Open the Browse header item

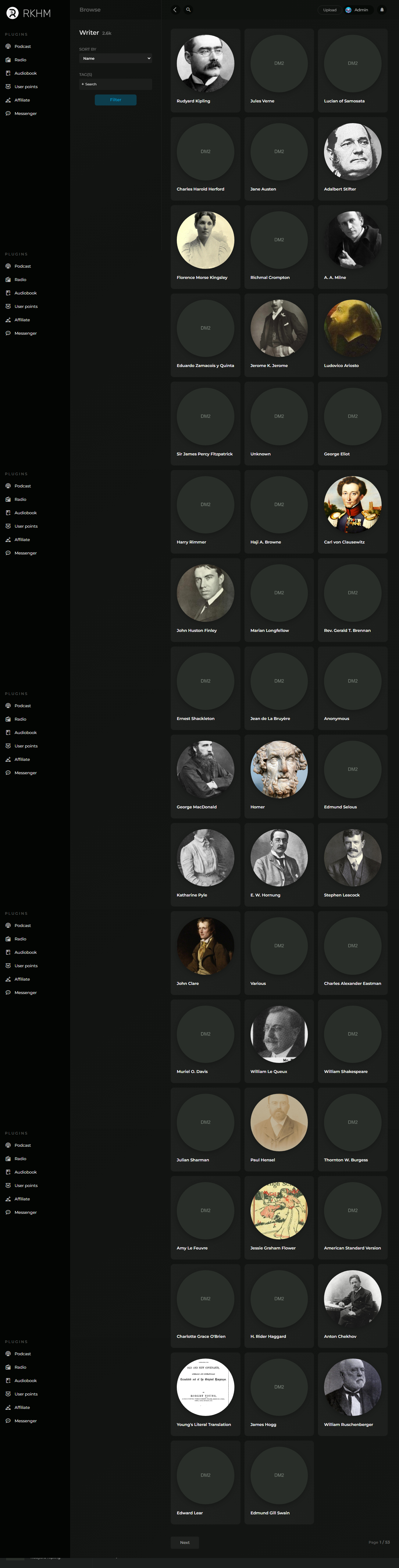(90, 10)
